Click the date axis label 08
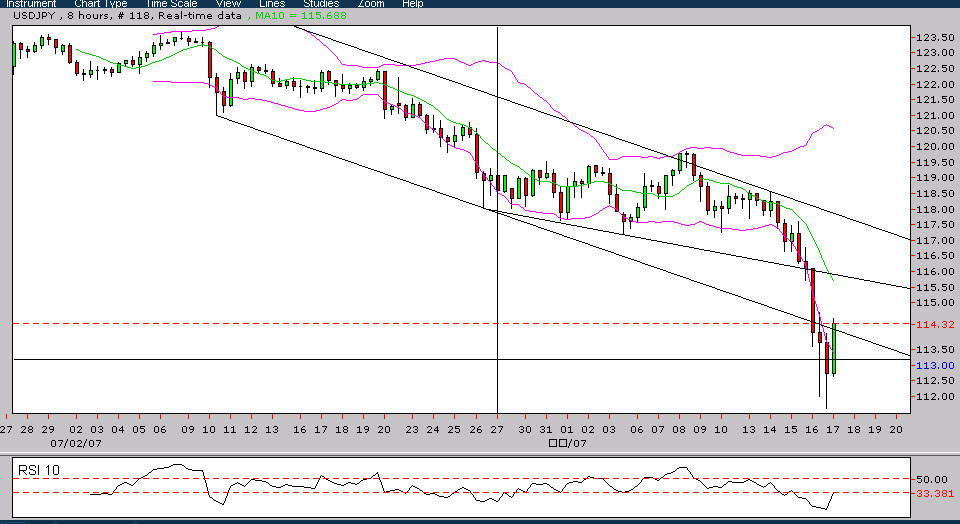The width and height of the screenshot is (960, 524). (x=679, y=430)
